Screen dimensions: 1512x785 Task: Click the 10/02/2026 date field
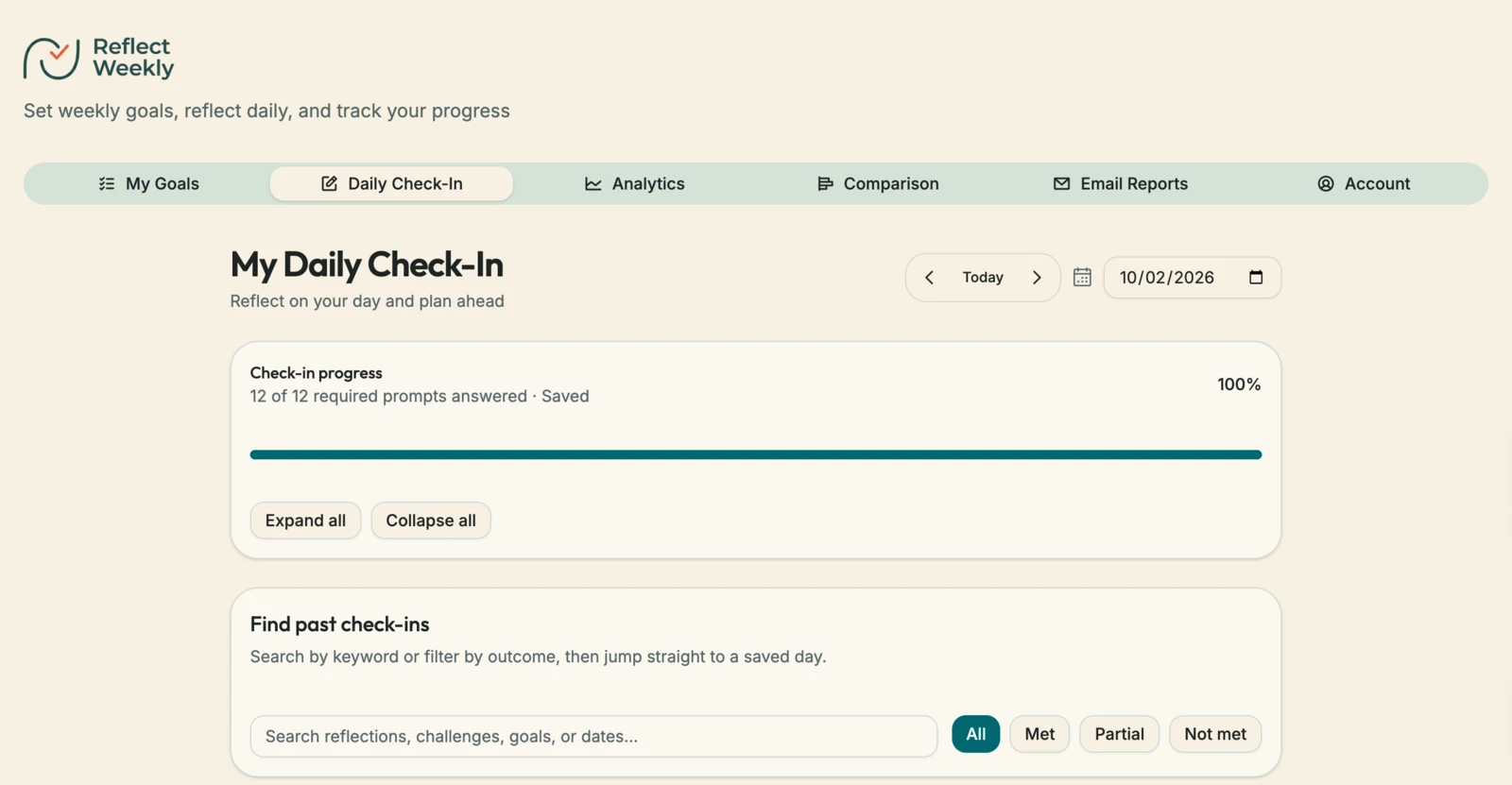(x=1193, y=278)
